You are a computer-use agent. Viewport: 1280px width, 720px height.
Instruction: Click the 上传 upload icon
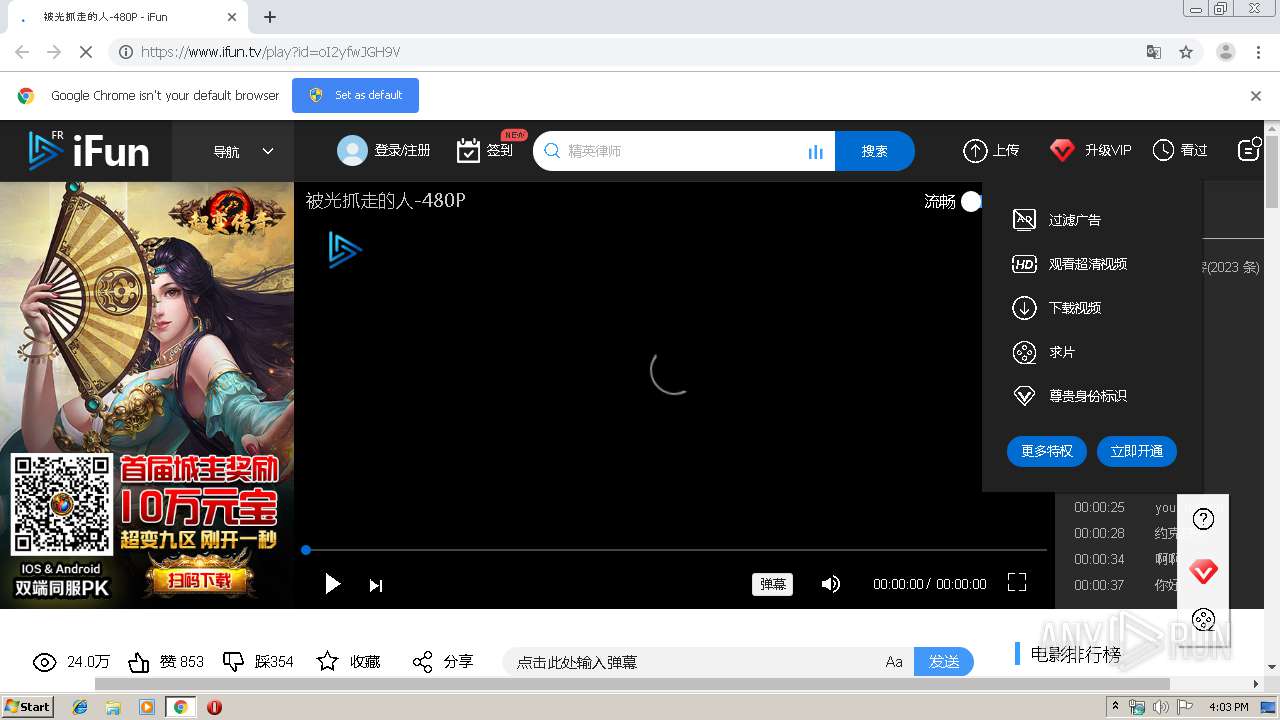pos(975,151)
